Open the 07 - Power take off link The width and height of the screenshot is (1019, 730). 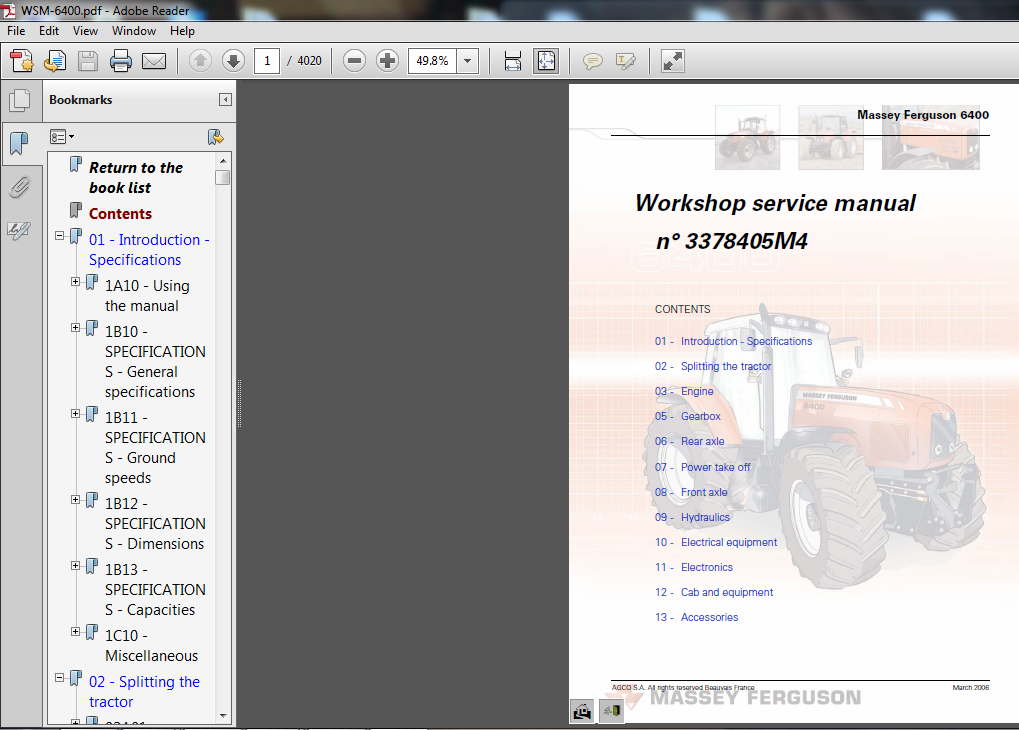[x=703, y=467]
